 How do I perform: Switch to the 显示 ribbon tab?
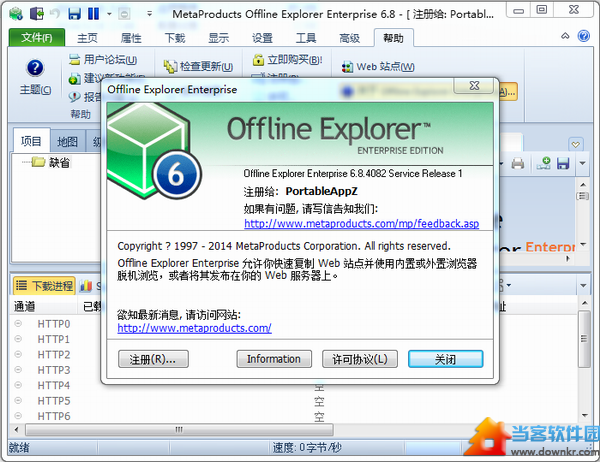218,38
